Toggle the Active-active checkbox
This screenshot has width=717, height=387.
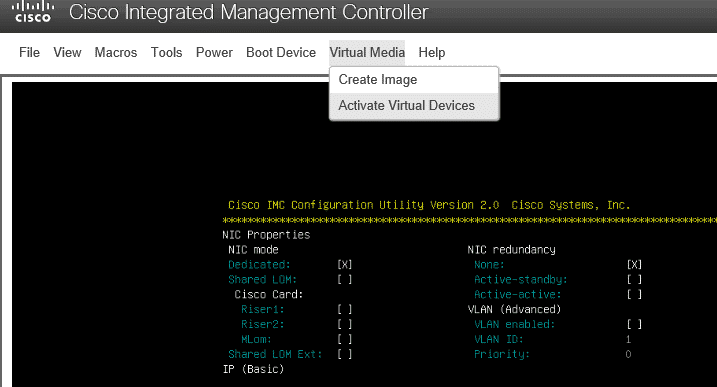tap(634, 294)
